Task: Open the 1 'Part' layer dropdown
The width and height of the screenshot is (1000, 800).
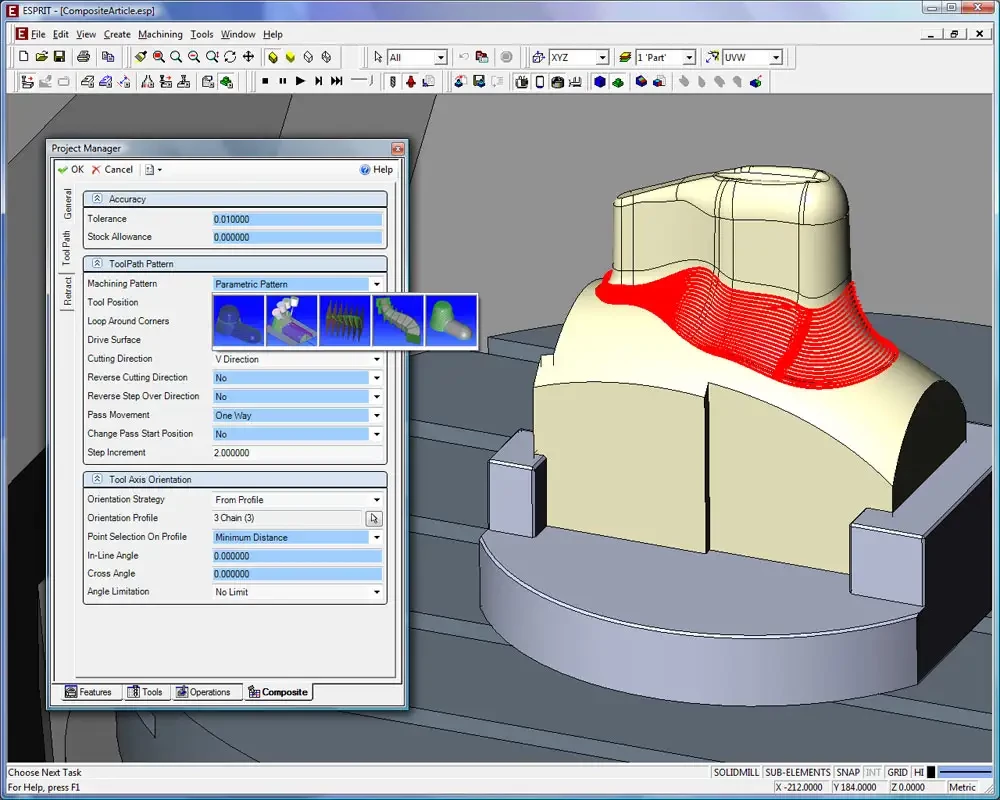Action: (689, 57)
